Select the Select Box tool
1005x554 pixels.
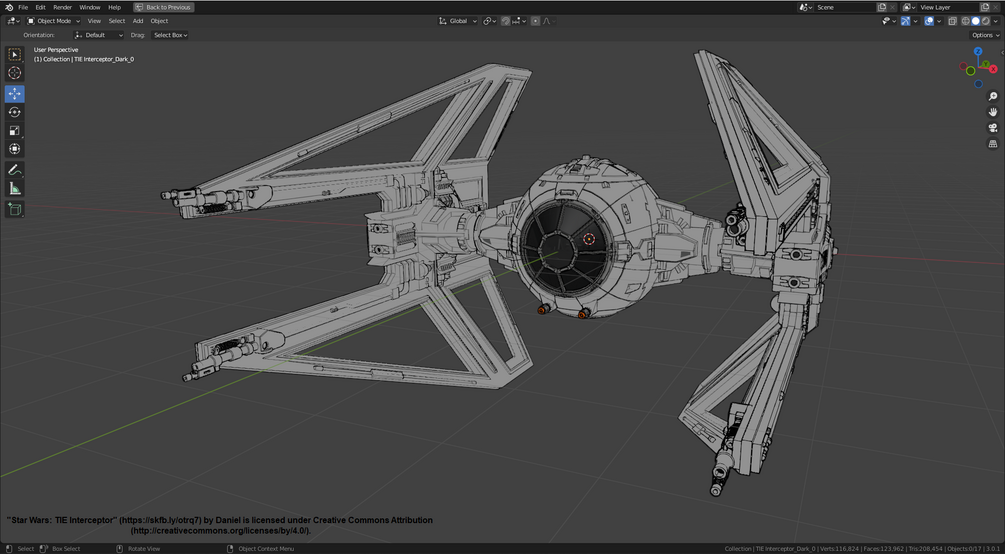(15, 55)
